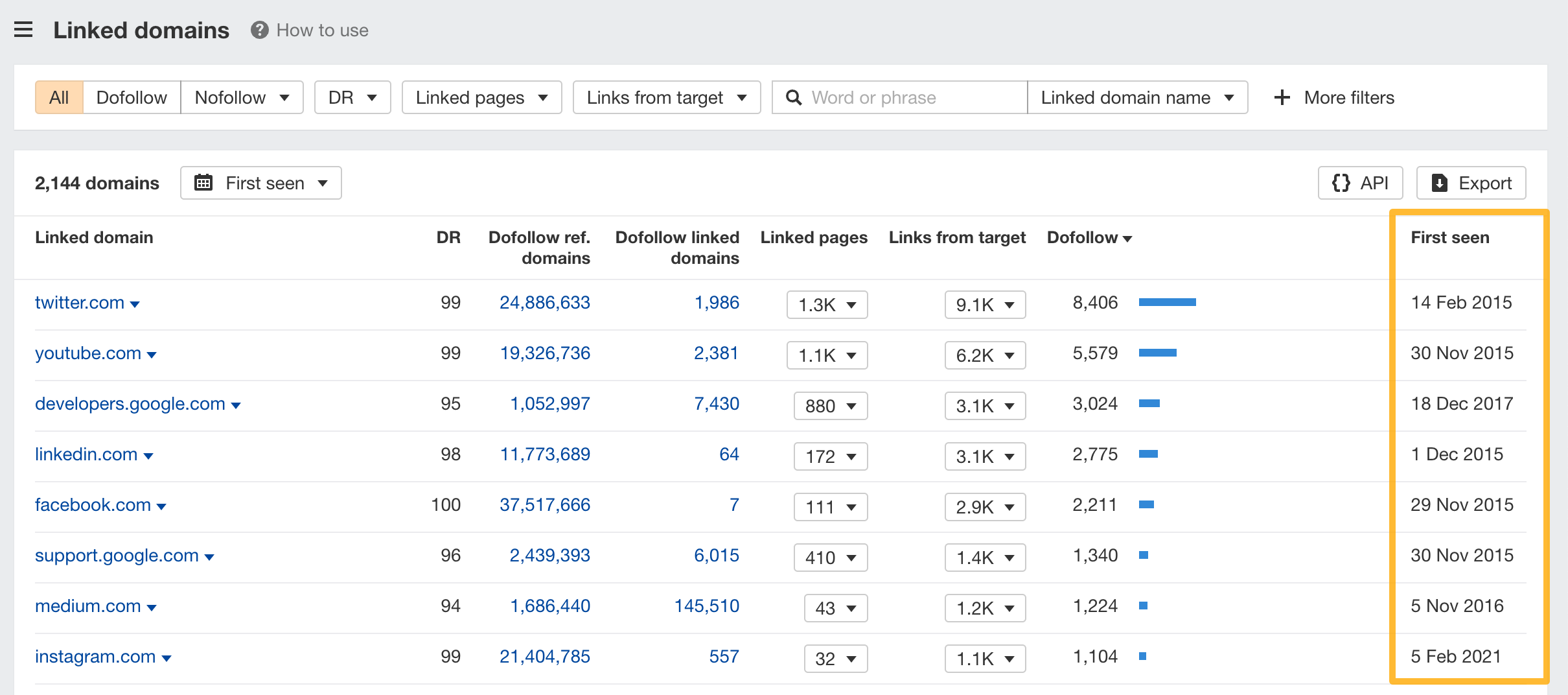The width and height of the screenshot is (1568, 695).
Task: Open the Nofollow dropdown
Action: [242, 97]
